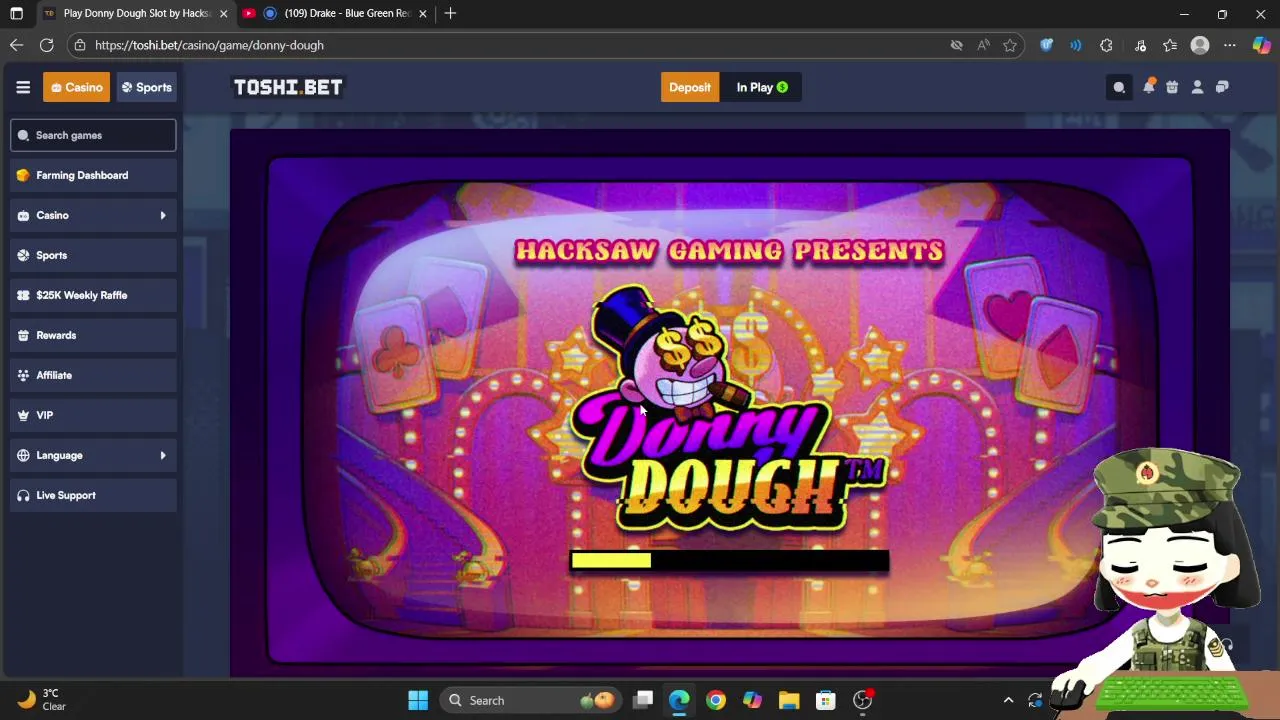The image size is (1280, 720).
Task: Open the browser profile avatar
Action: coord(1200,45)
